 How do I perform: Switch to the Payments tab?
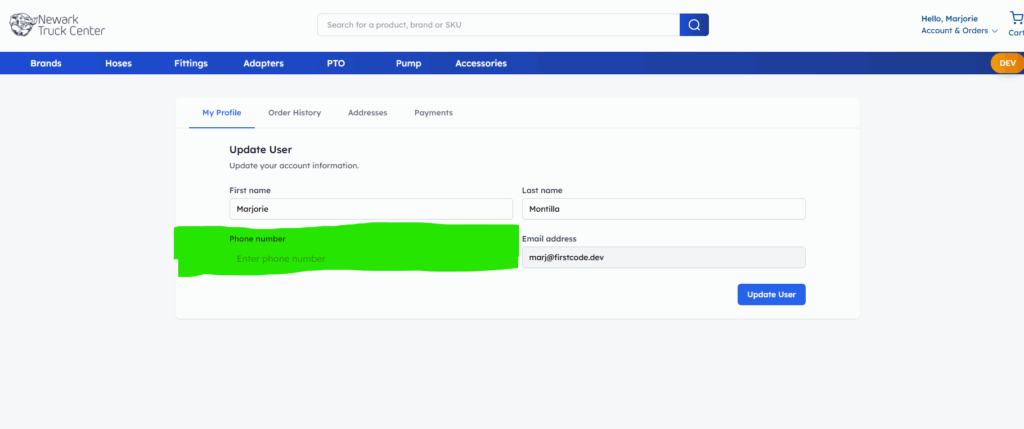pyautogui.click(x=433, y=113)
